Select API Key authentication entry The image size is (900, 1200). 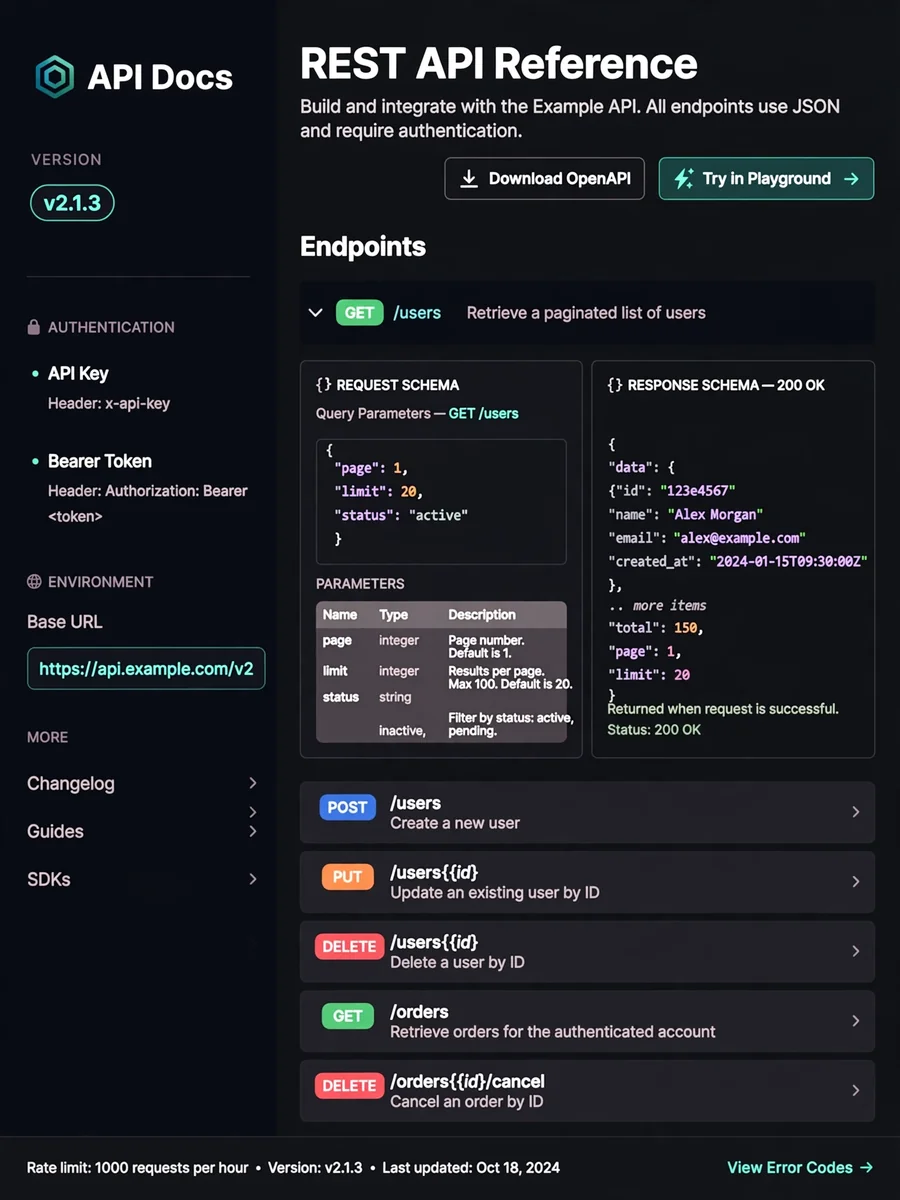coord(78,373)
